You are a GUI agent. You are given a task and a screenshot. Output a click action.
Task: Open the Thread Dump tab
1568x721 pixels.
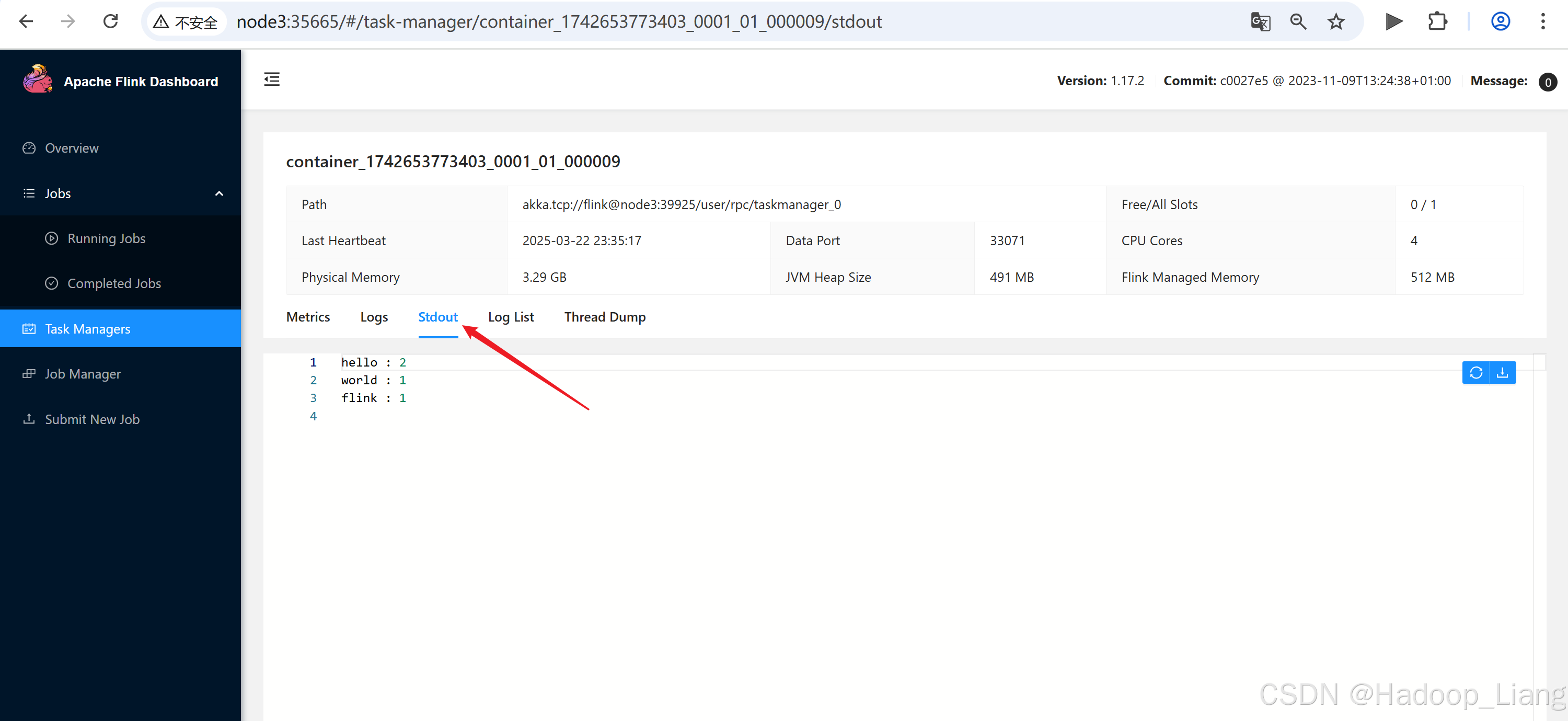[x=604, y=317]
